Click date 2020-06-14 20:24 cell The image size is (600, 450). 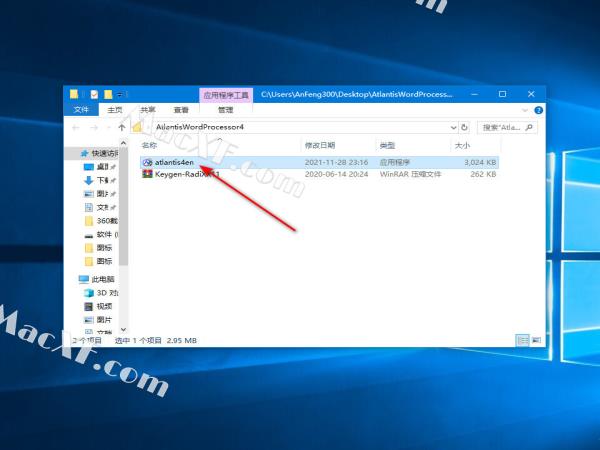point(336,174)
